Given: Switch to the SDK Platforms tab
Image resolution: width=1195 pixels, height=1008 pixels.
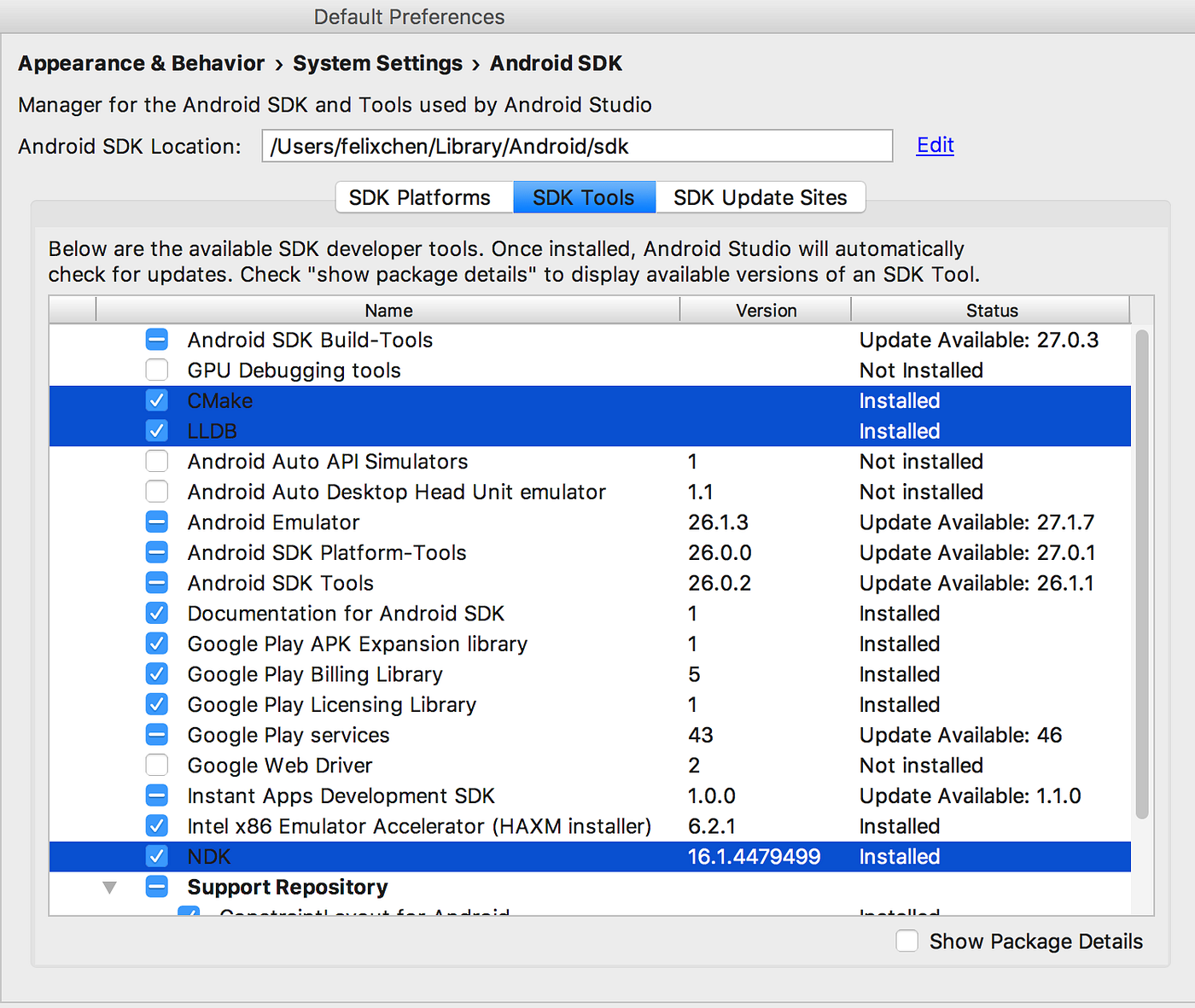Looking at the screenshot, I should point(423,197).
